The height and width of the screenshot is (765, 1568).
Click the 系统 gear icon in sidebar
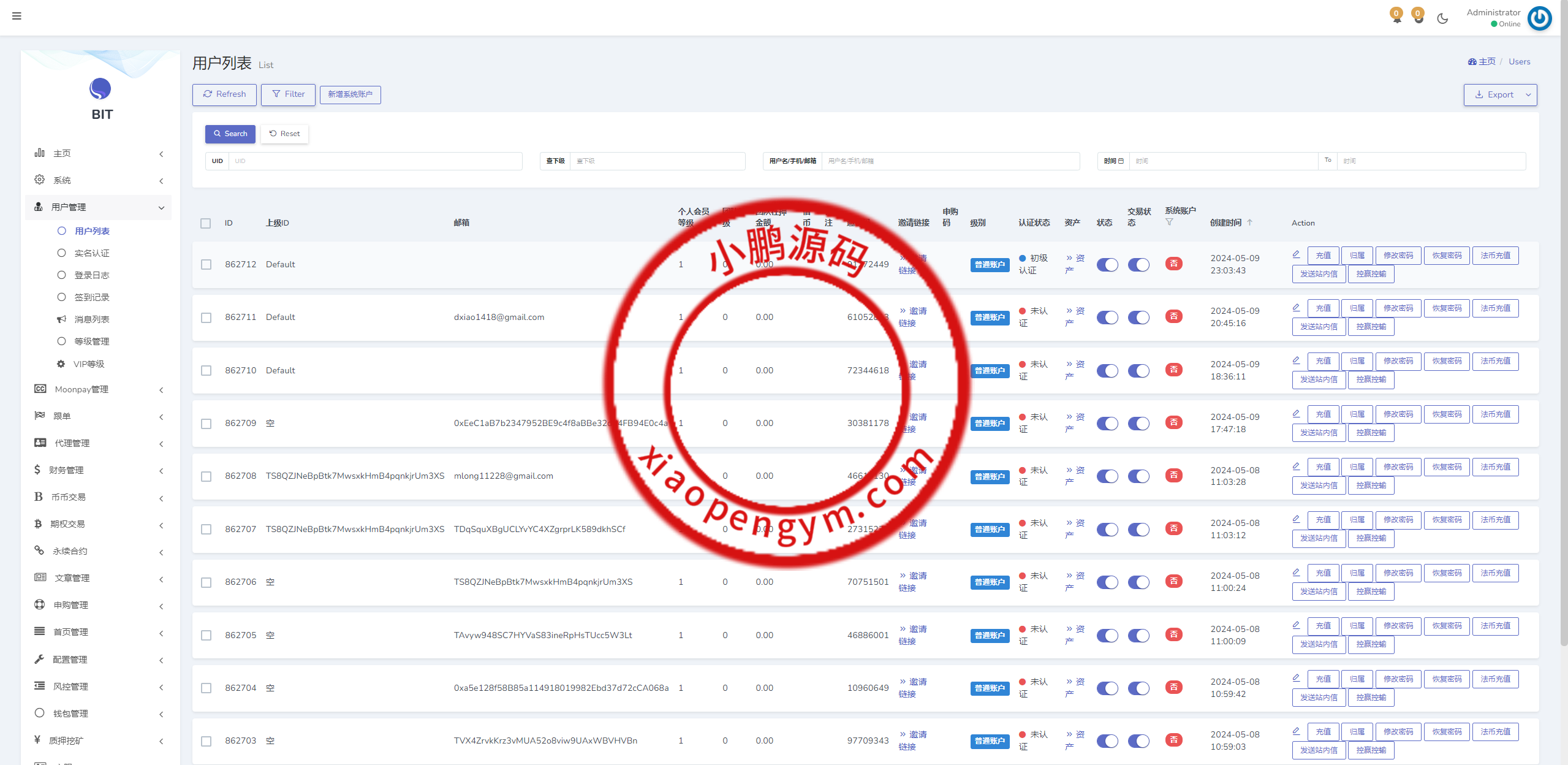(40, 180)
